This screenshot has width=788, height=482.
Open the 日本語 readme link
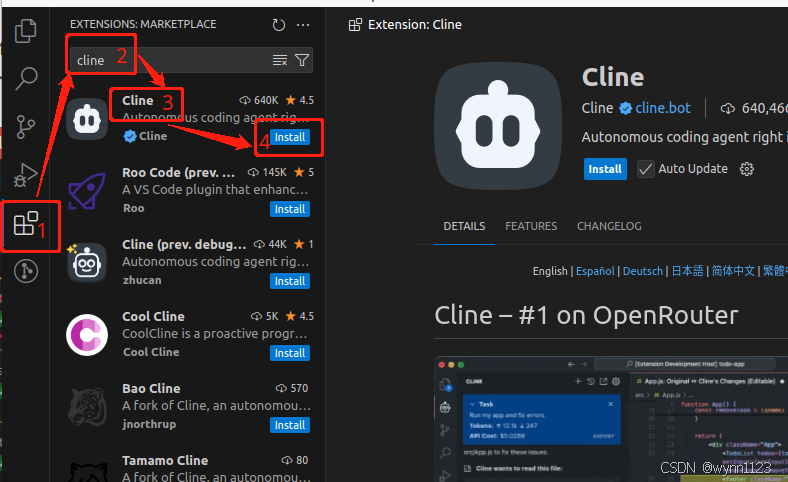tap(687, 271)
